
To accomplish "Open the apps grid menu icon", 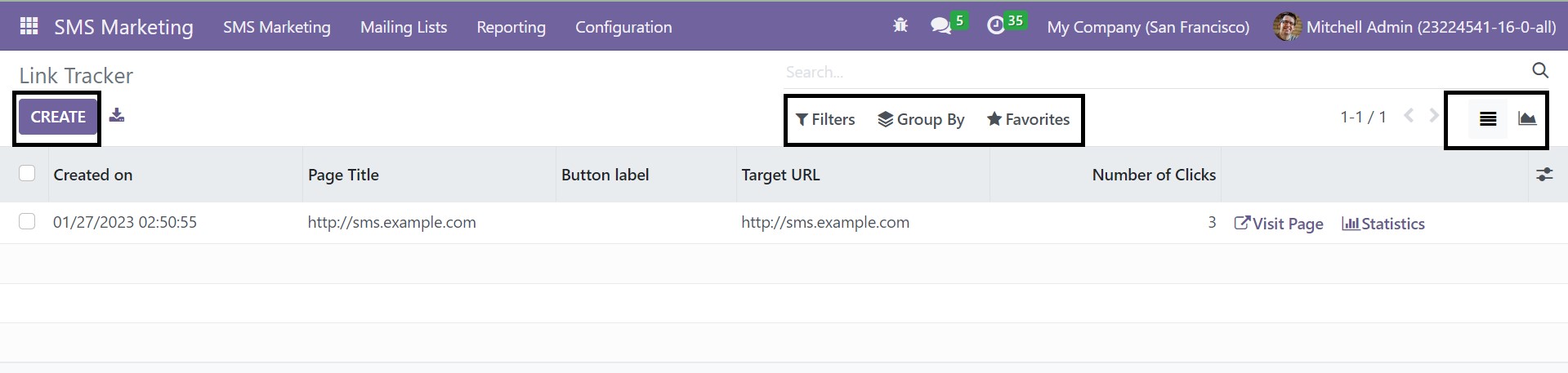I will tap(29, 26).
